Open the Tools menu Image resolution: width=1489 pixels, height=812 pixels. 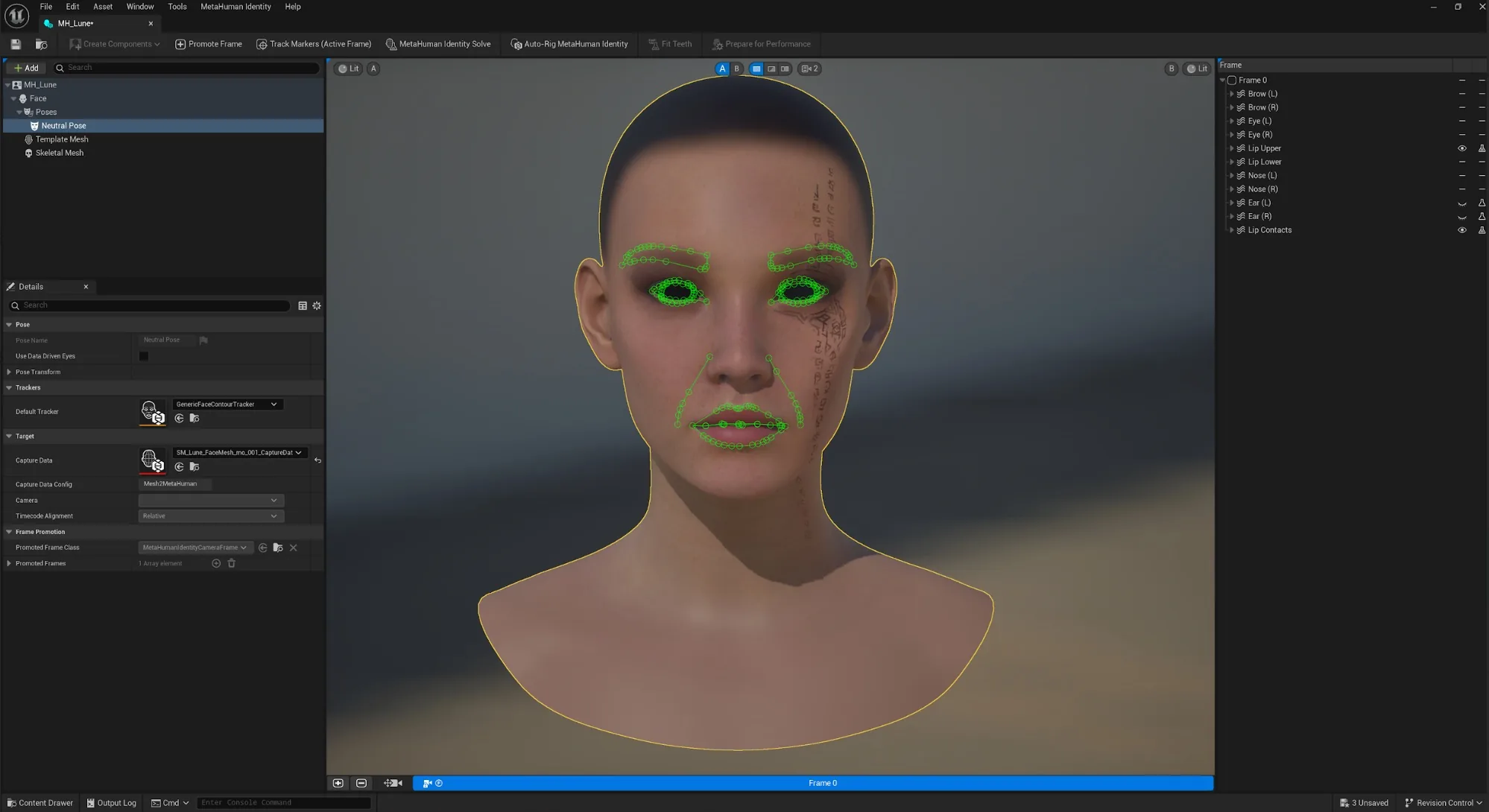tap(177, 7)
